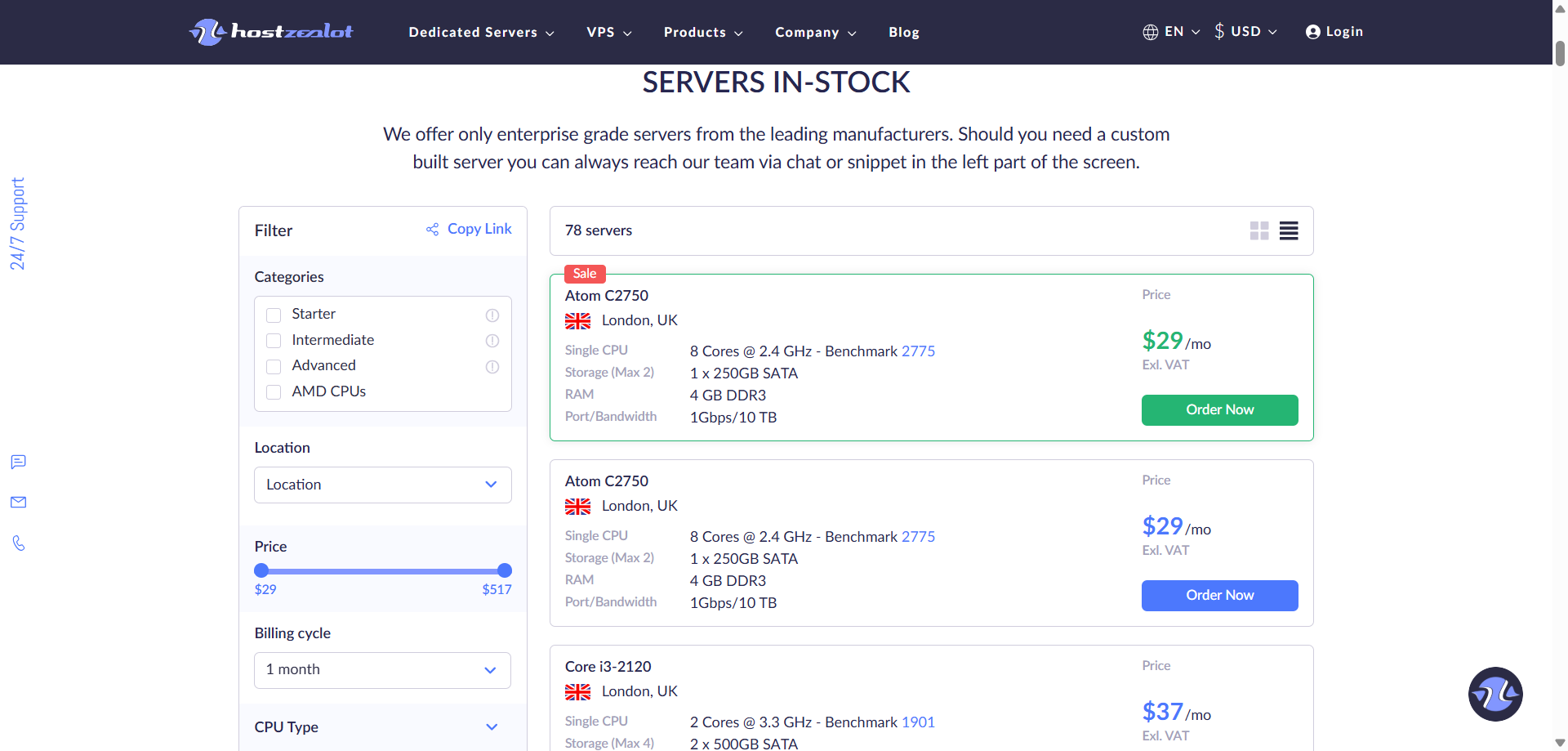This screenshot has width=1568, height=751.
Task: Click the $37 /mo price text
Action: tap(1176, 713)
